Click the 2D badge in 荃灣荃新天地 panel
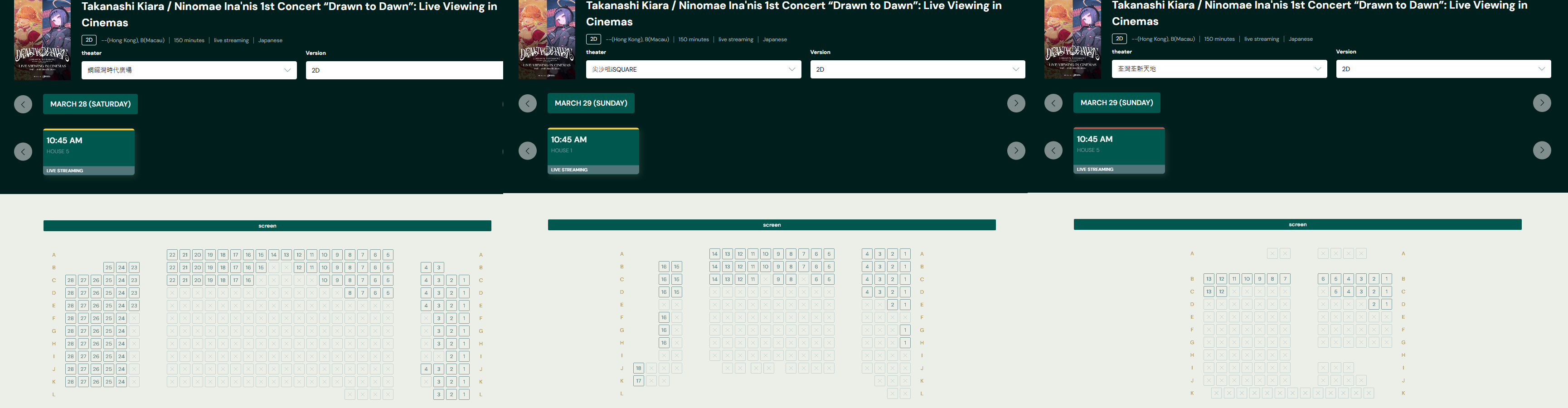The height and width of the screenshot is (408, 1568). (1119, 39)
